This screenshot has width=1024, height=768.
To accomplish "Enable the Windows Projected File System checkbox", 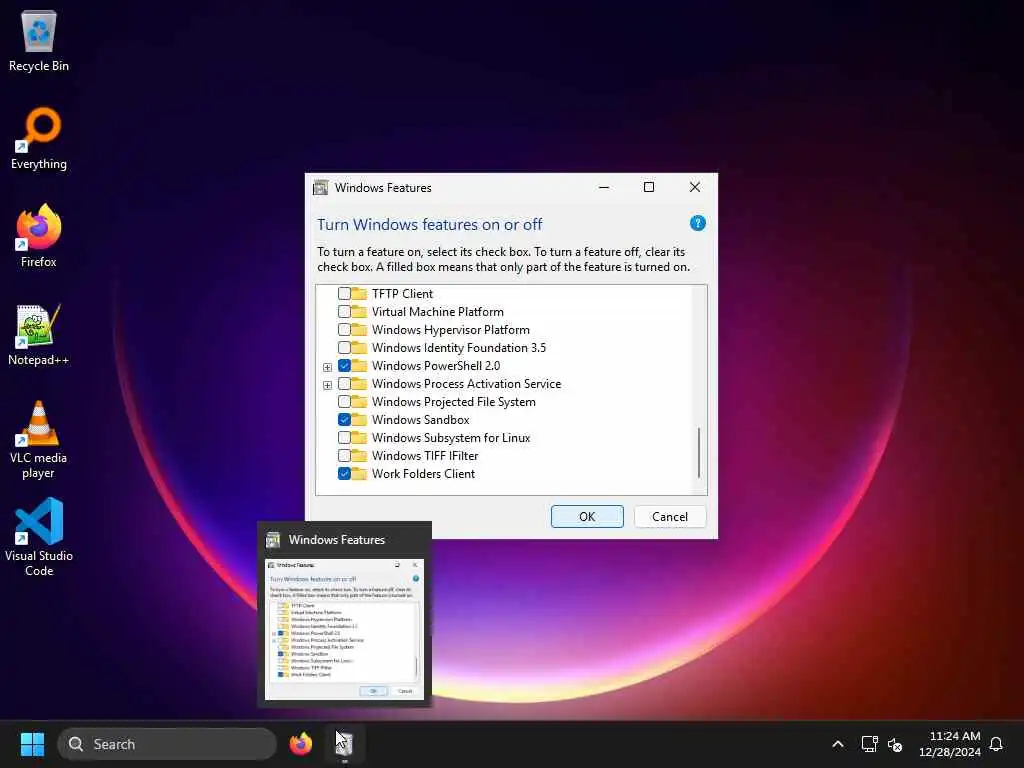I will click(344, 402).
